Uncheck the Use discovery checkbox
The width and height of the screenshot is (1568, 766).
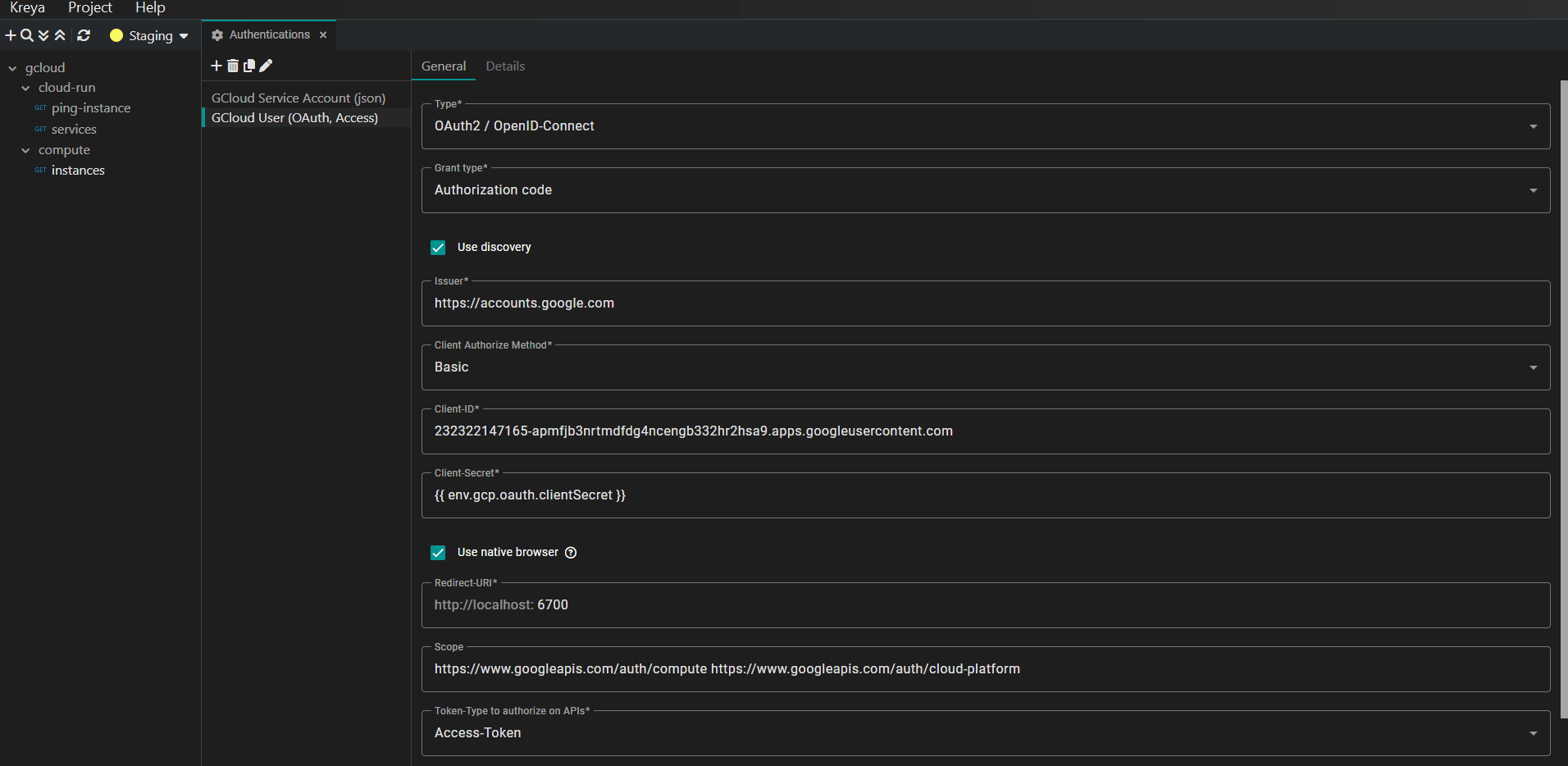click(x=438, y=248)
